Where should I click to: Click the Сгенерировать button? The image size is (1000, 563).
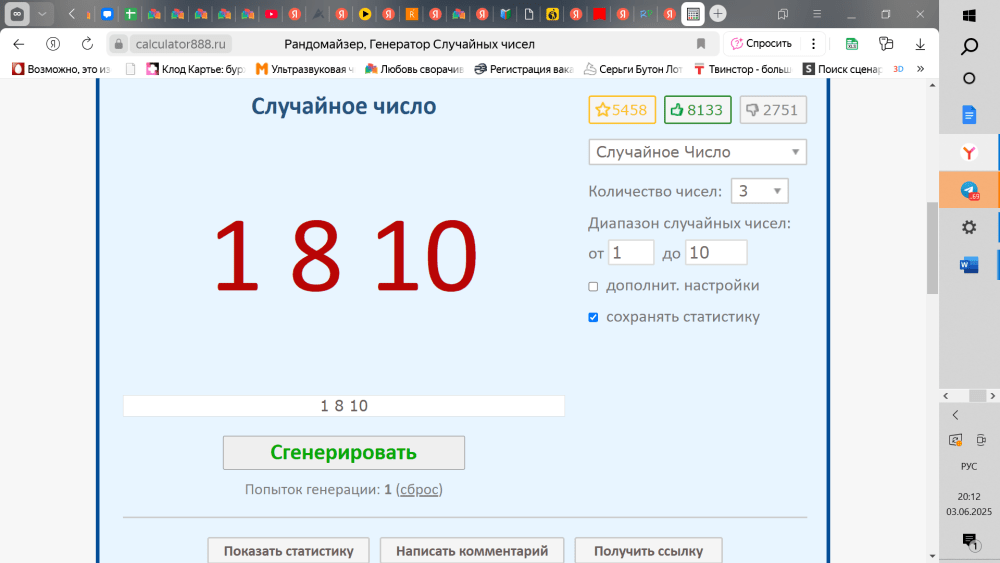pos(343,452)
